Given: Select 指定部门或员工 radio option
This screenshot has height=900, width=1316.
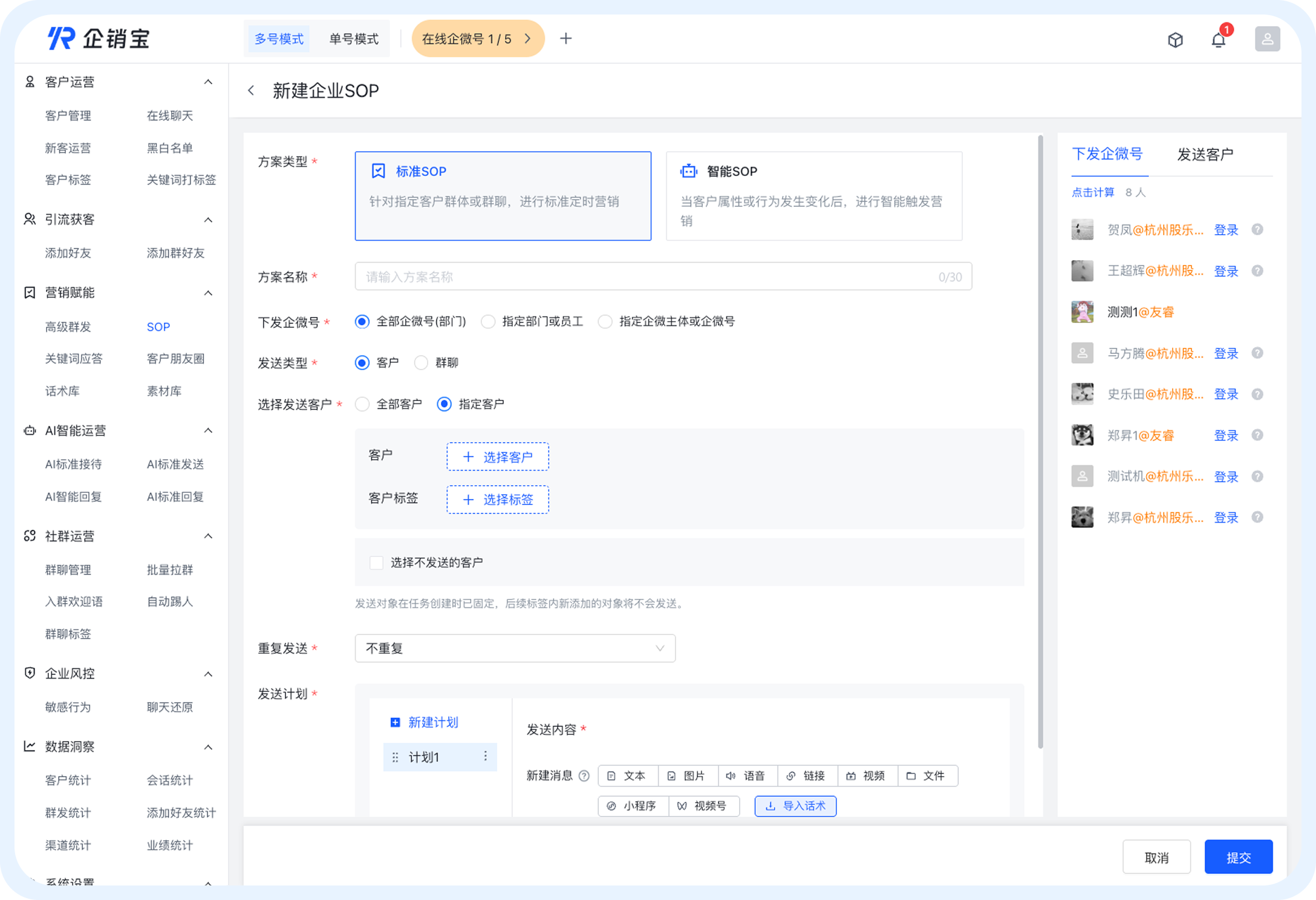Looking at the screenshot, I should click(488, 322).
